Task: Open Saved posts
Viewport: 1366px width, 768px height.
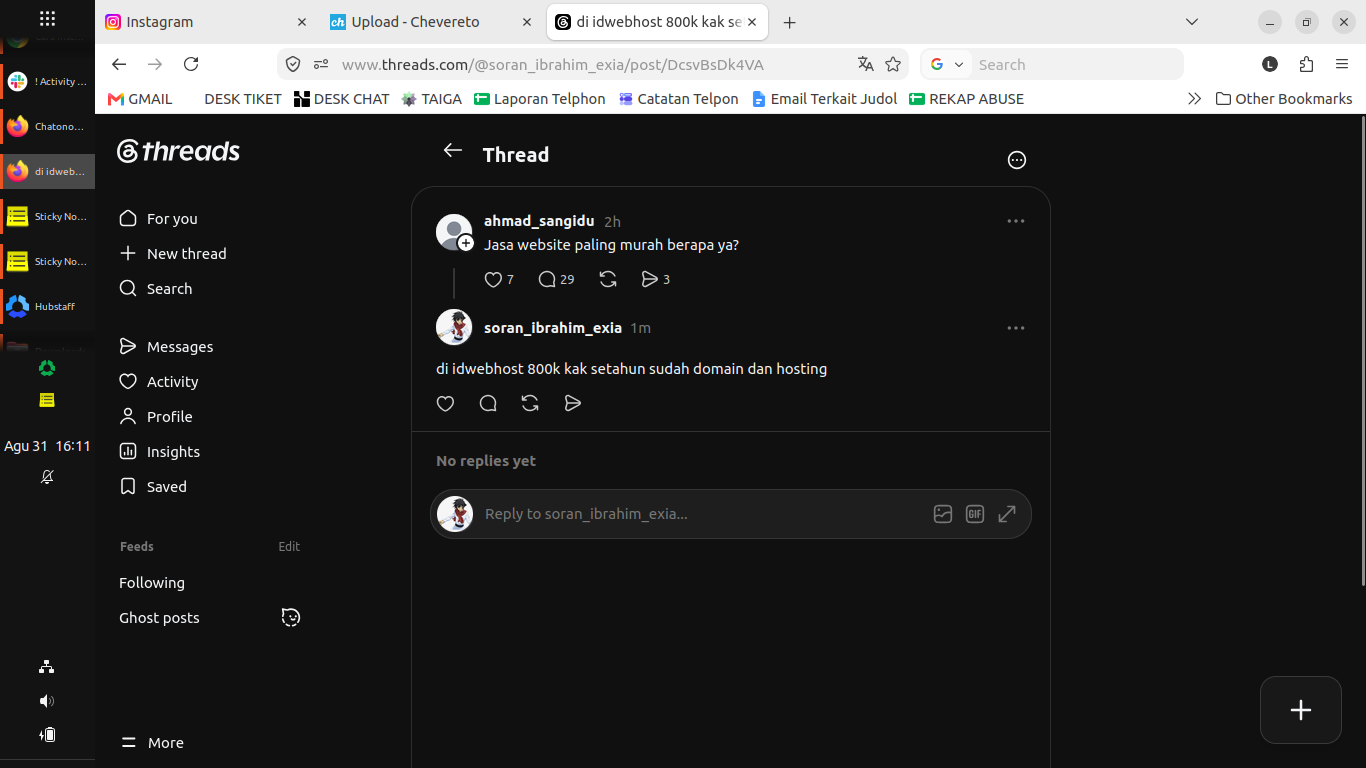Action: point(153,487)
